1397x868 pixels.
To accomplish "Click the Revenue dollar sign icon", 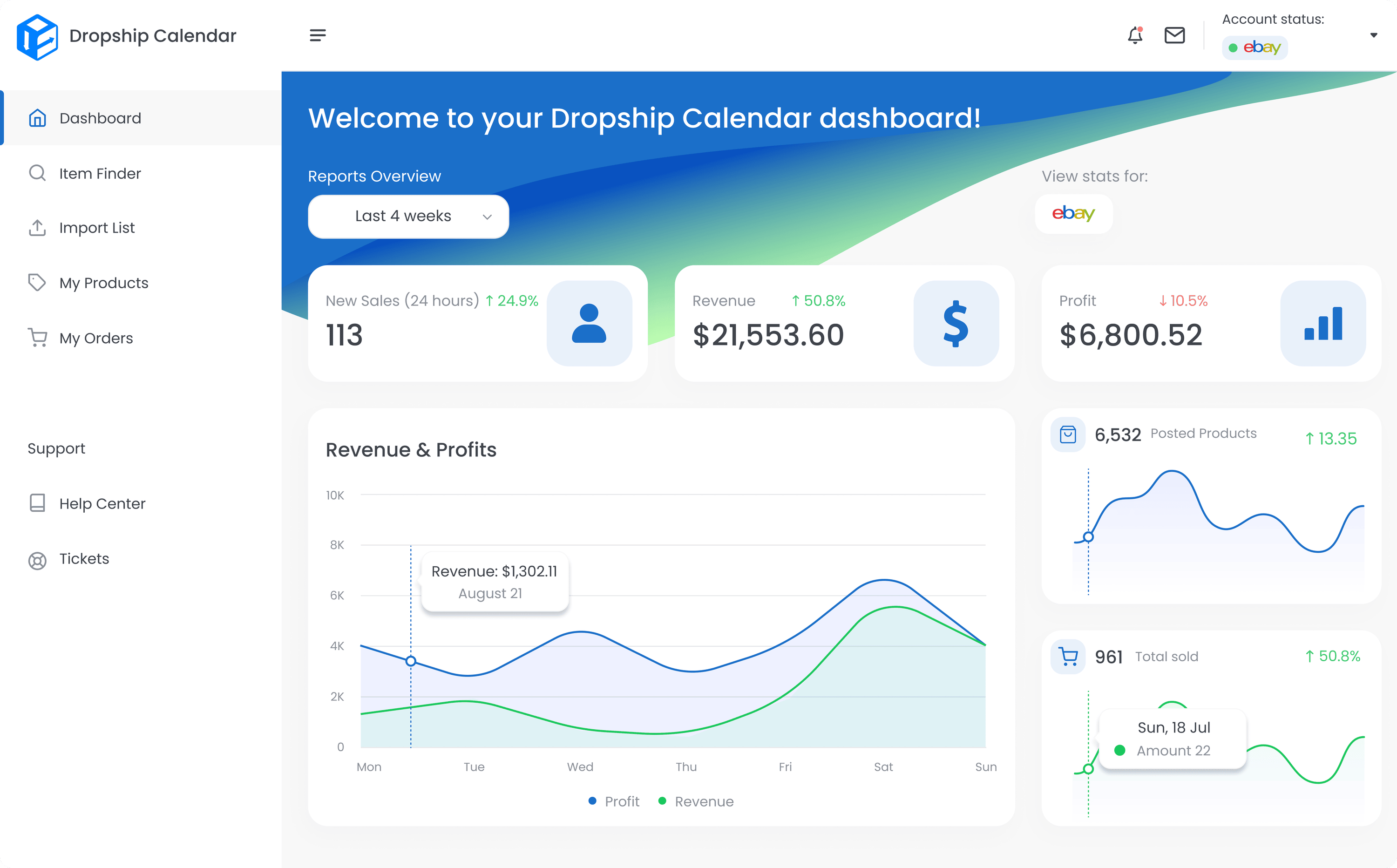I will pos(956,324).
